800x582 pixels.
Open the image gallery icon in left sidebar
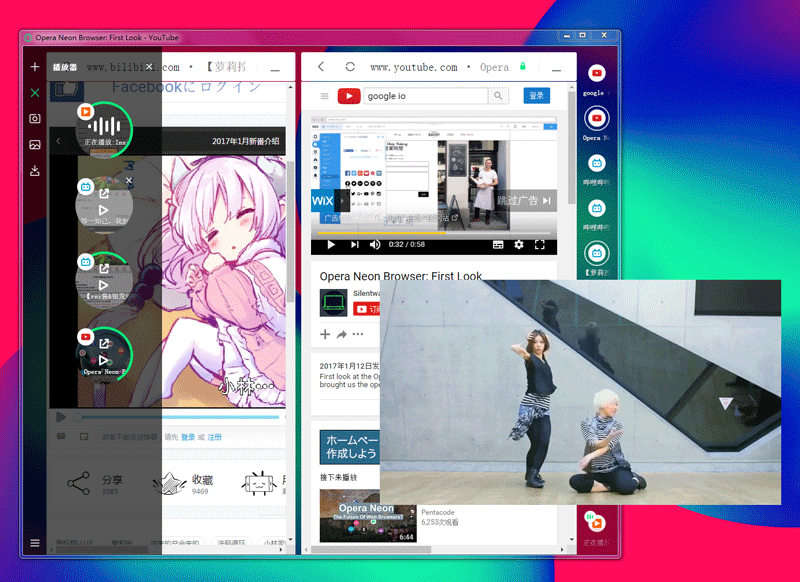[35, 145]
